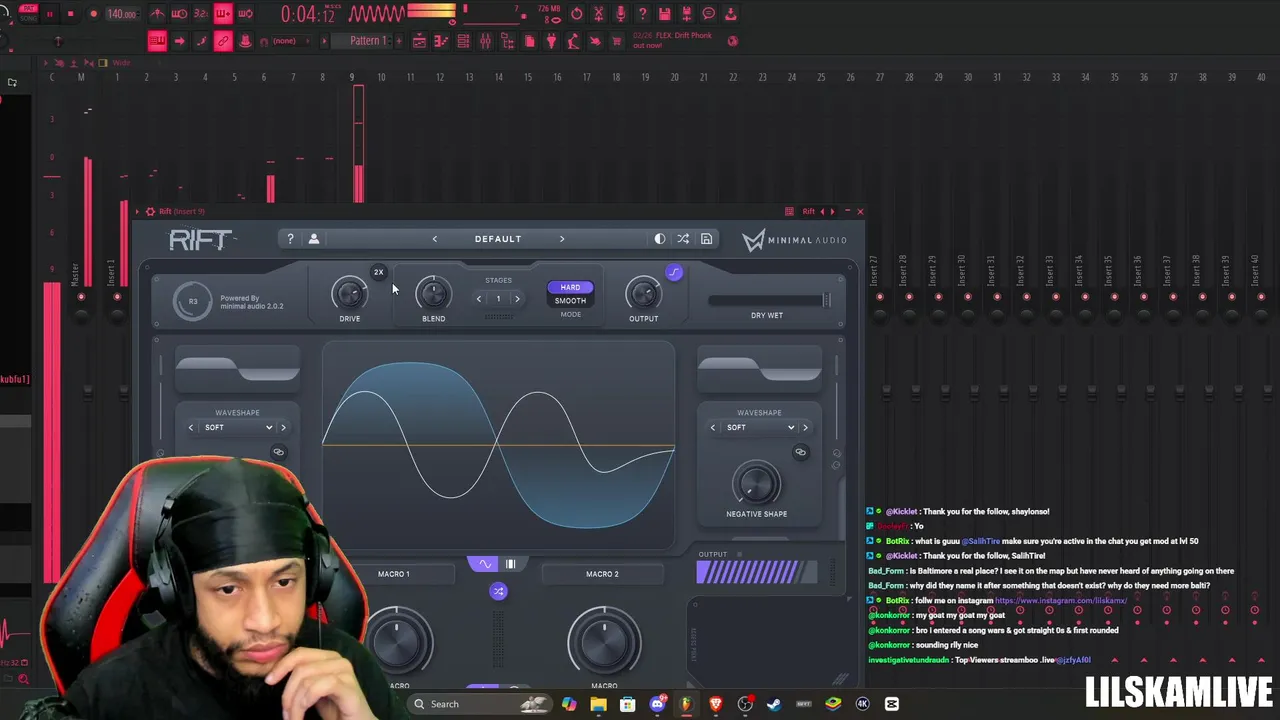Add new pattern with plus button

click(x=399, y=41)
